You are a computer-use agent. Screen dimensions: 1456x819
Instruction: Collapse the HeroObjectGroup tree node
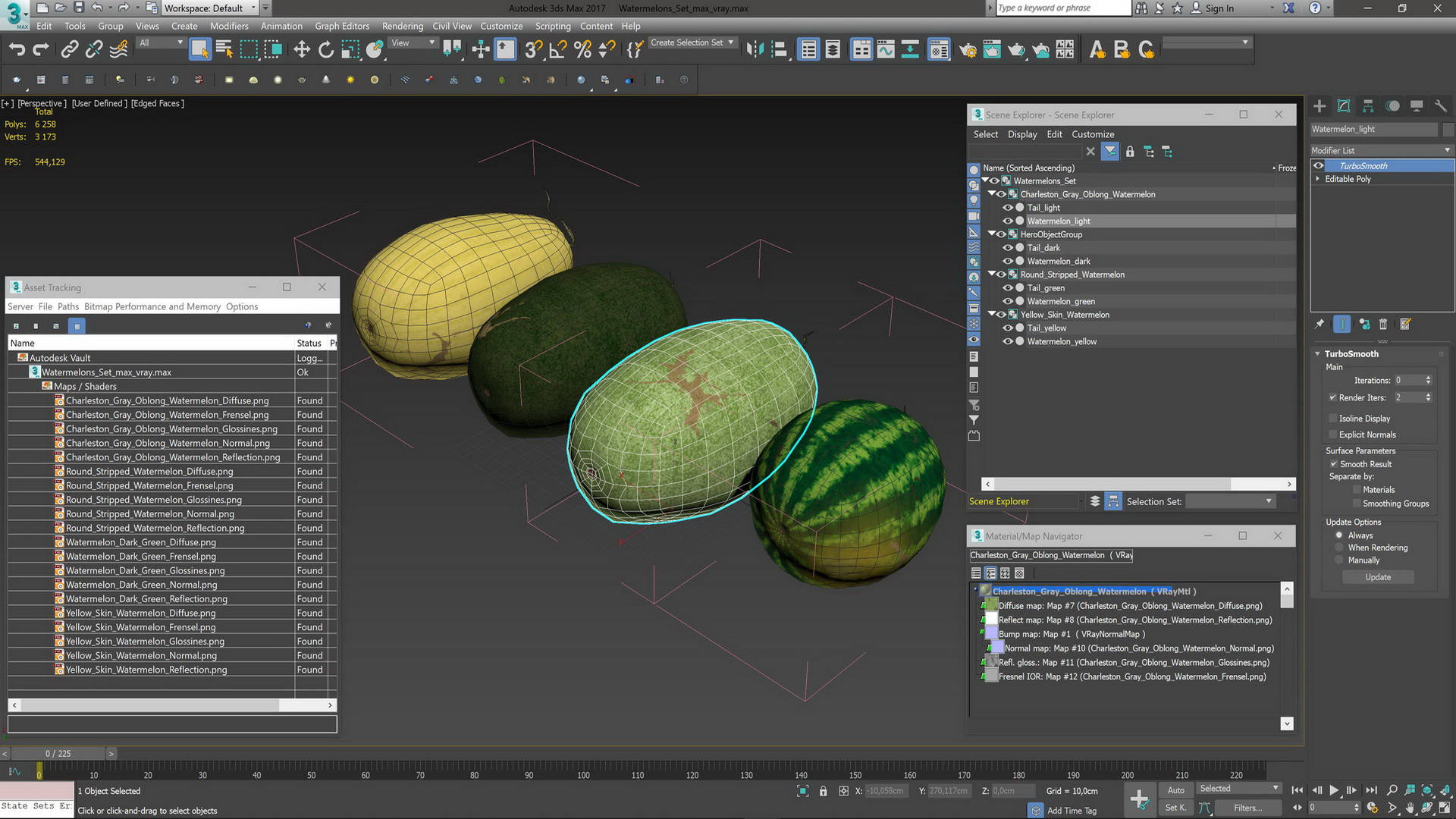(x=991, y=234)
